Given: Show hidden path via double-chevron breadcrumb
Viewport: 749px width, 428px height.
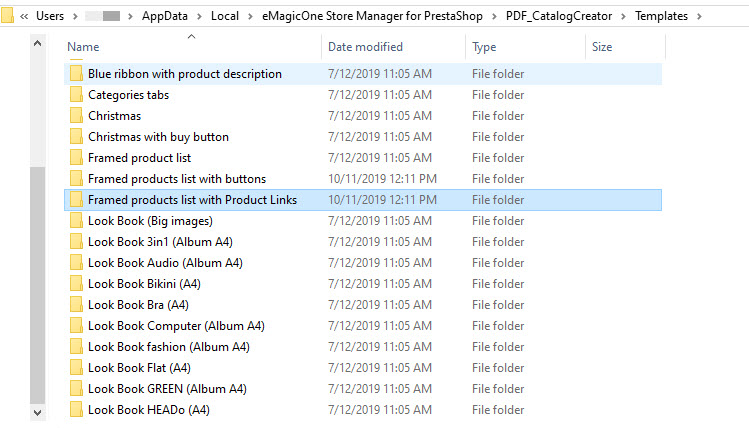Looking at the screenshot, I should coord(24,16).
